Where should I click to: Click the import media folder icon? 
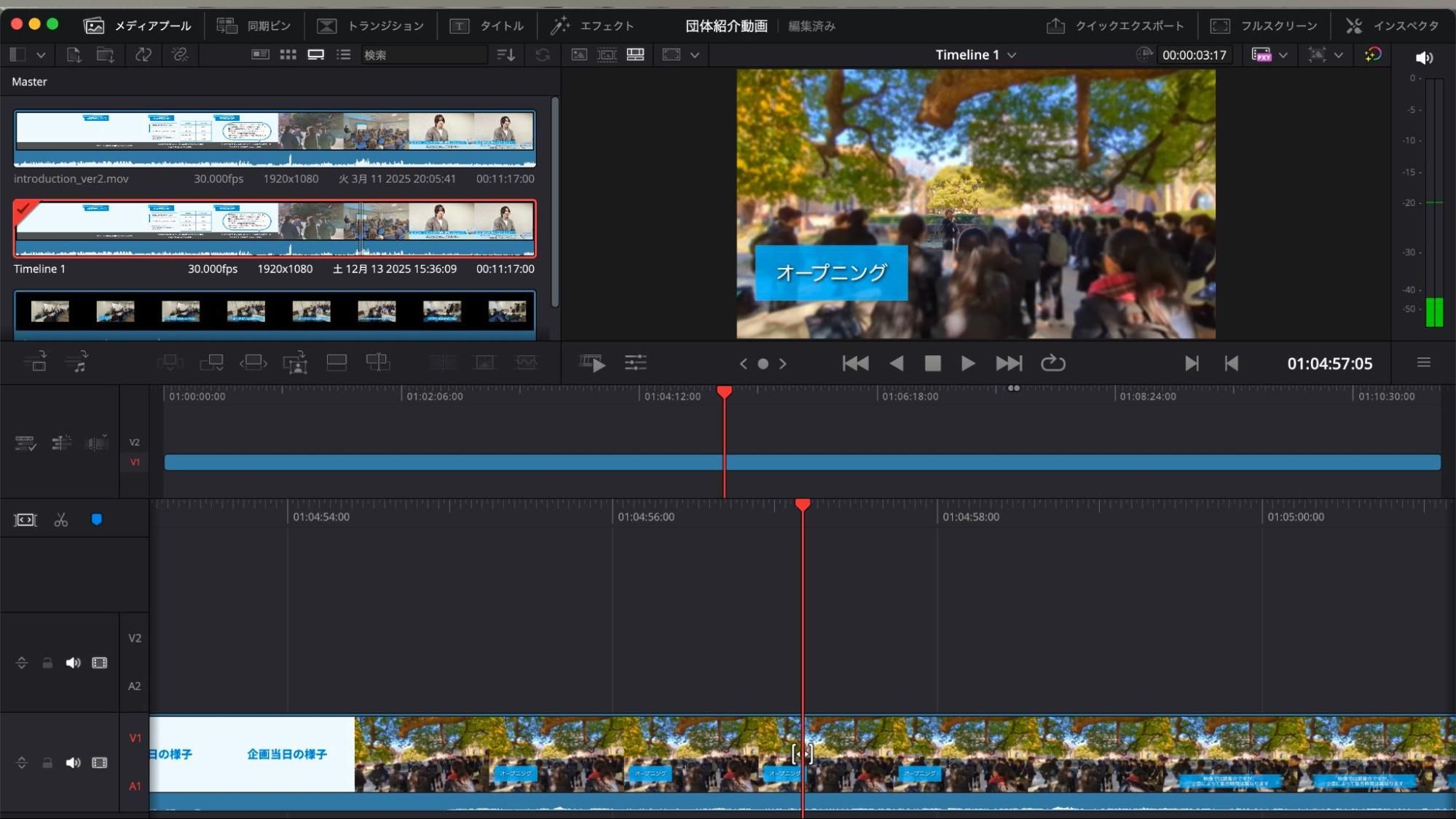pos(105,55)
